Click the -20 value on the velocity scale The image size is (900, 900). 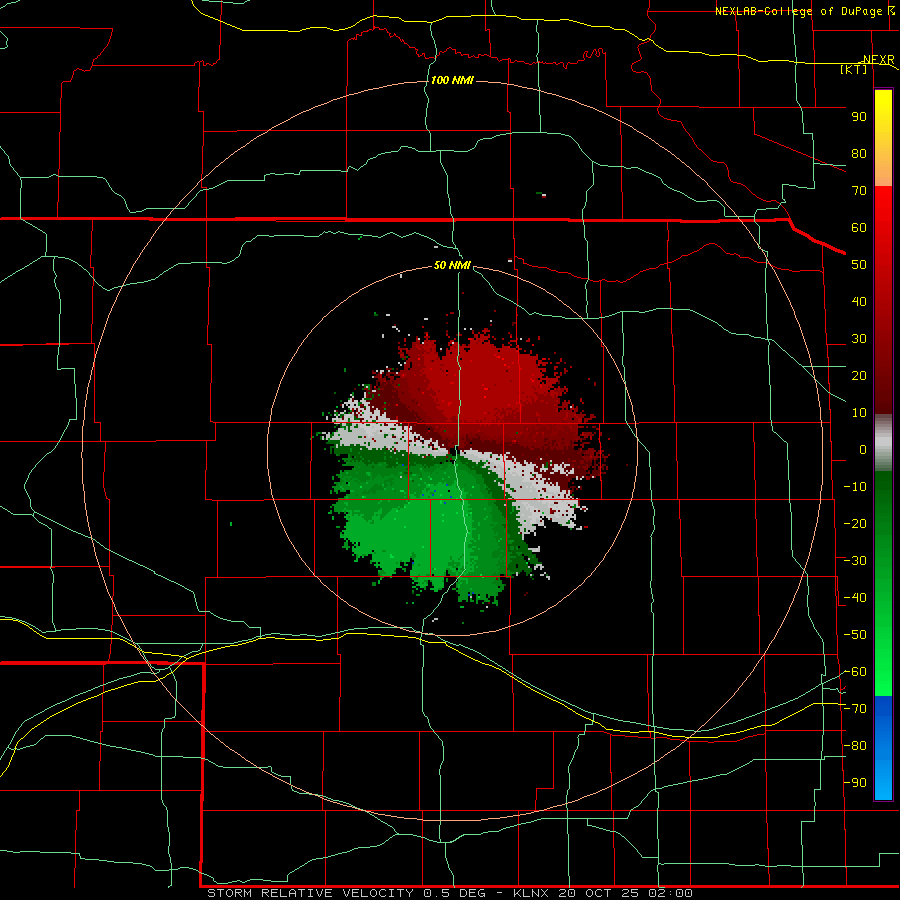(855, 523)
